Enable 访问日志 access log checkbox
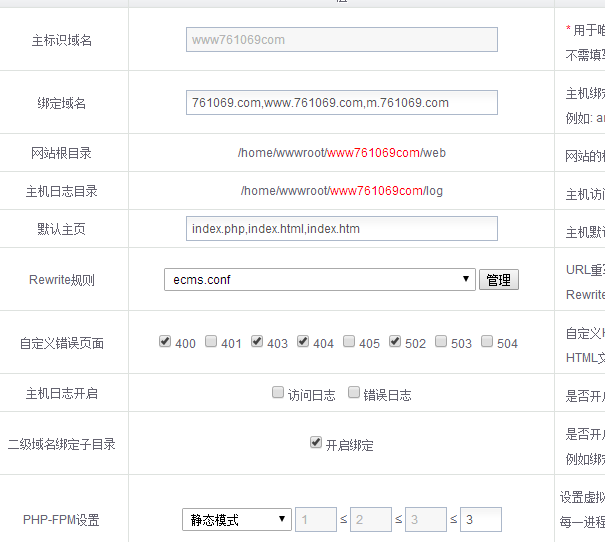The image size is (605, 542). [278, 393]
